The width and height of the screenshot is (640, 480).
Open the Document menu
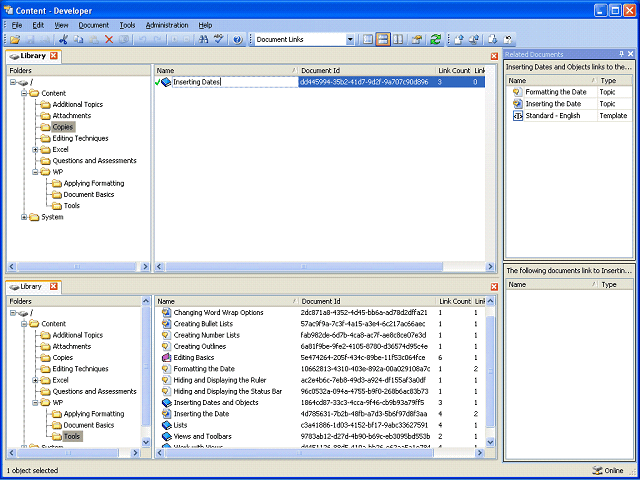(x=93, y=25)
